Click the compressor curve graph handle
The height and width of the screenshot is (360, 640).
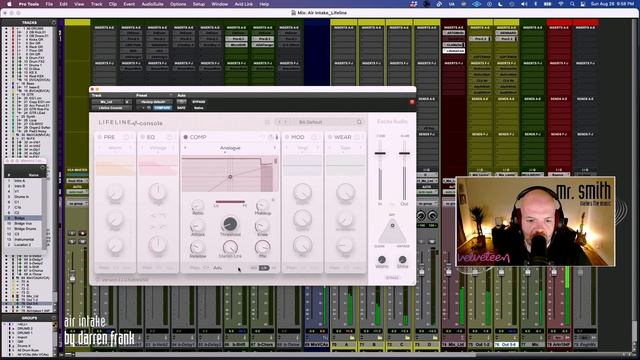[x=230, y=177]
